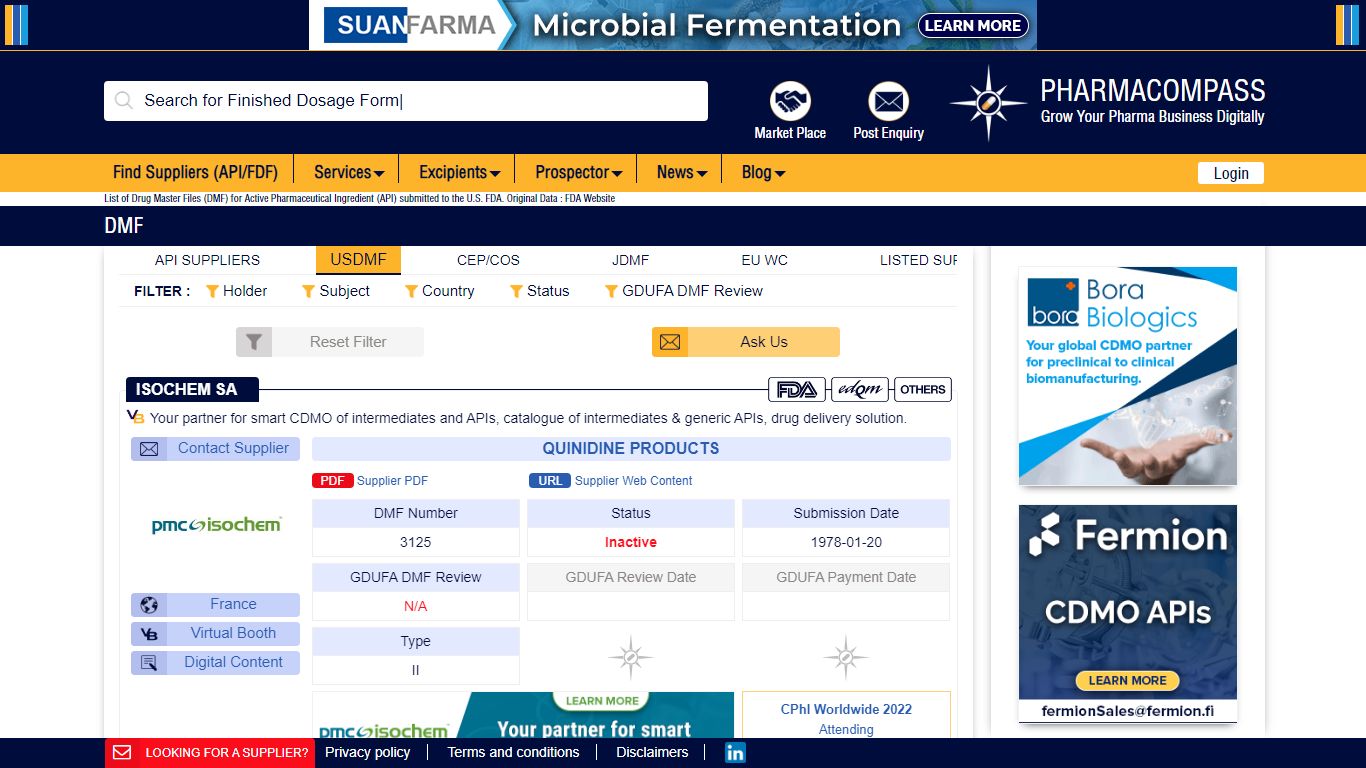Click the search magnifier icon
The image size is (1366, 768).
point(124,100)
